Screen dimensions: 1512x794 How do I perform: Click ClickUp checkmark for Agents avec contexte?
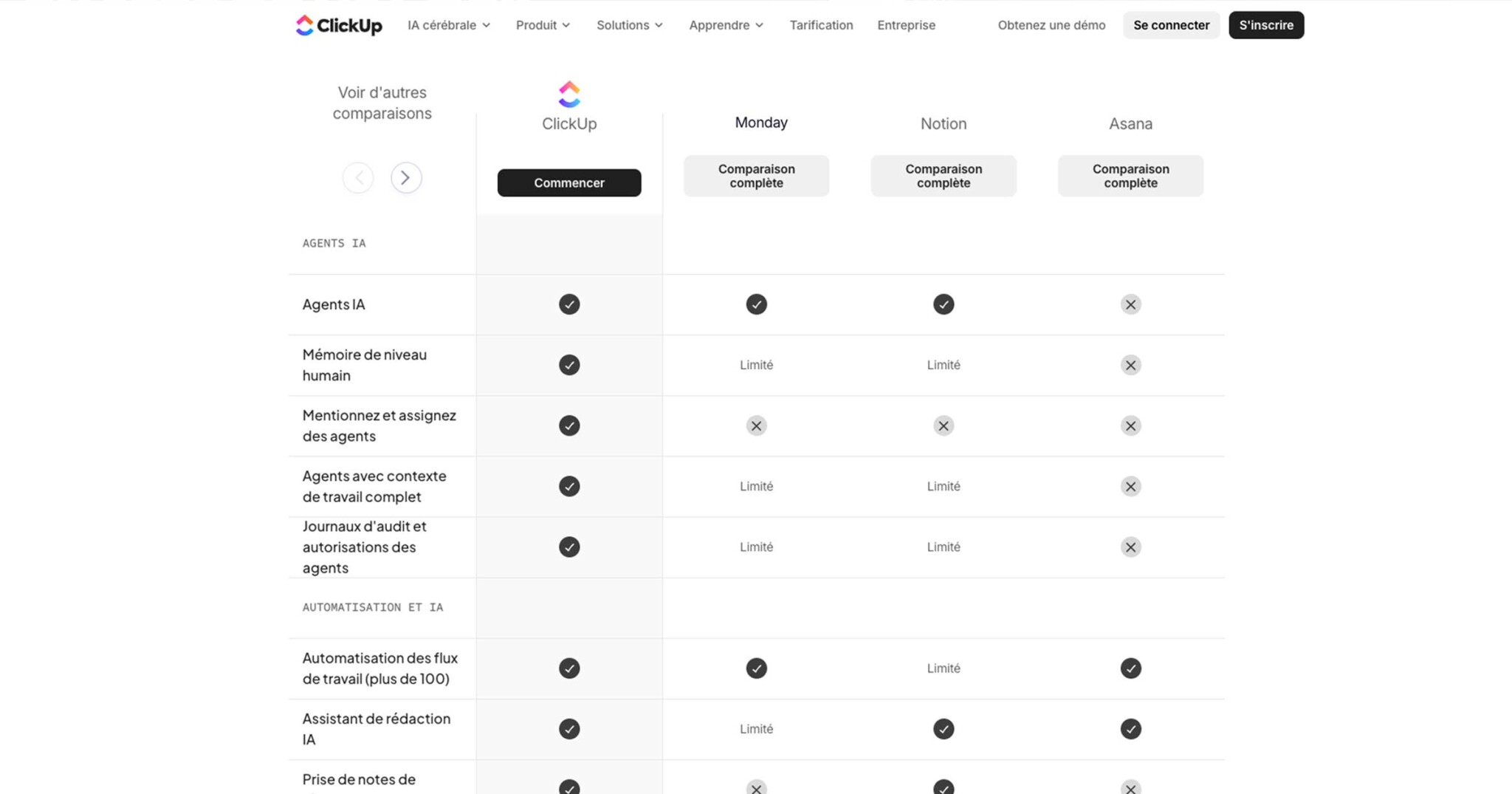569,486
